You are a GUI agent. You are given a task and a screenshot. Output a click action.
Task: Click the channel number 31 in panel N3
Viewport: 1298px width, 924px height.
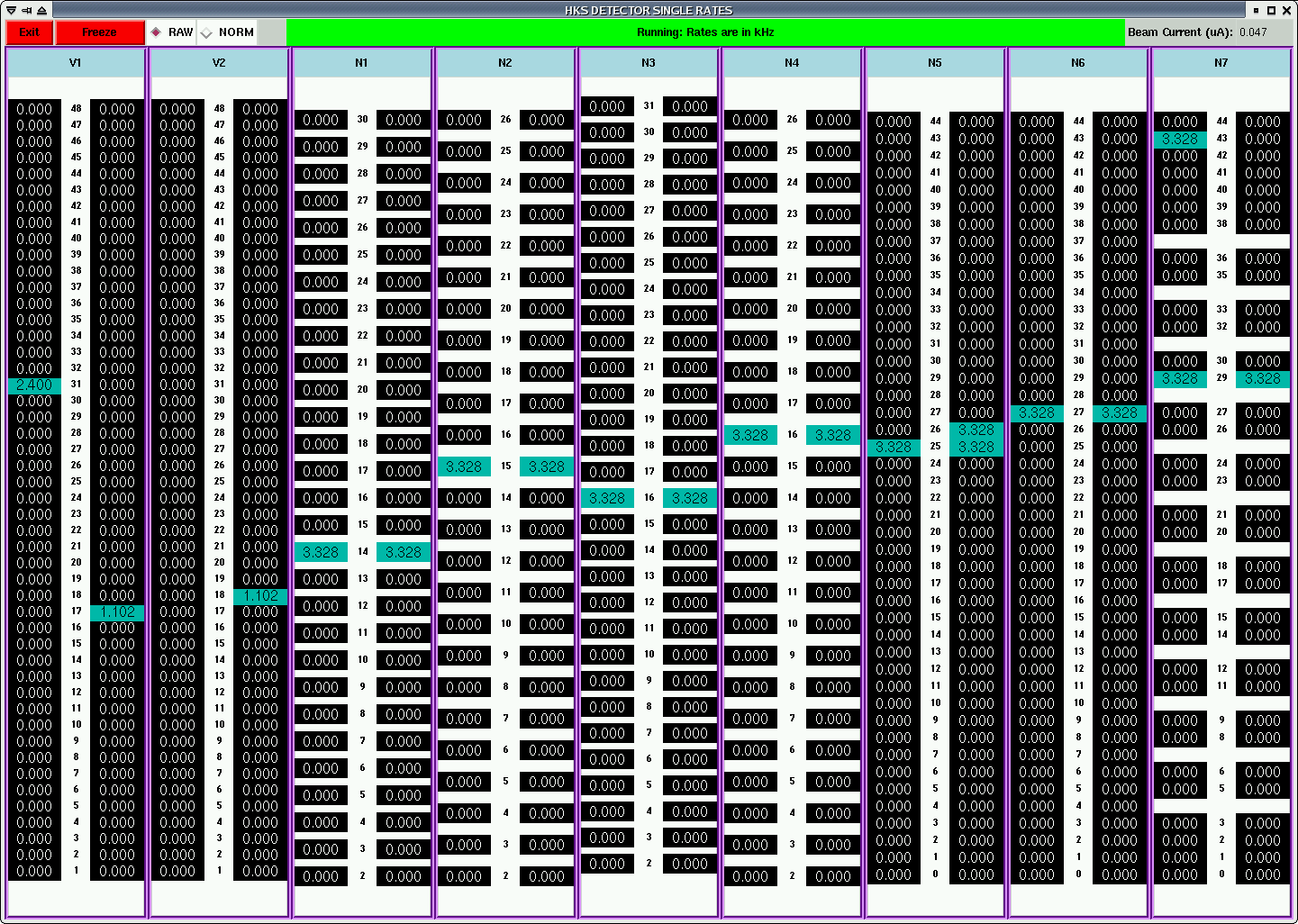point(649,105)
